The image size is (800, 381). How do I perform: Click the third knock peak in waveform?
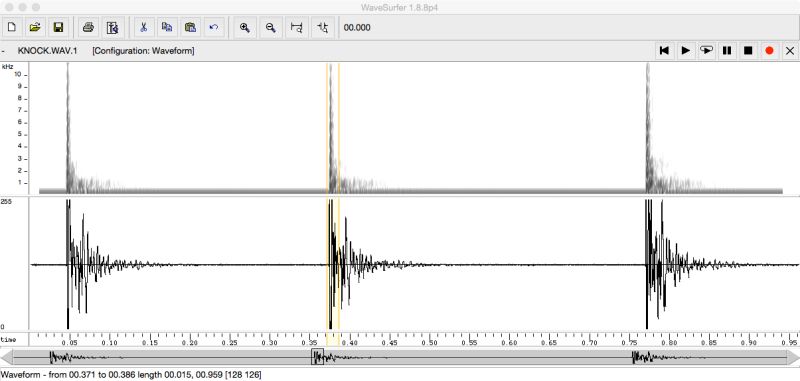647,264
